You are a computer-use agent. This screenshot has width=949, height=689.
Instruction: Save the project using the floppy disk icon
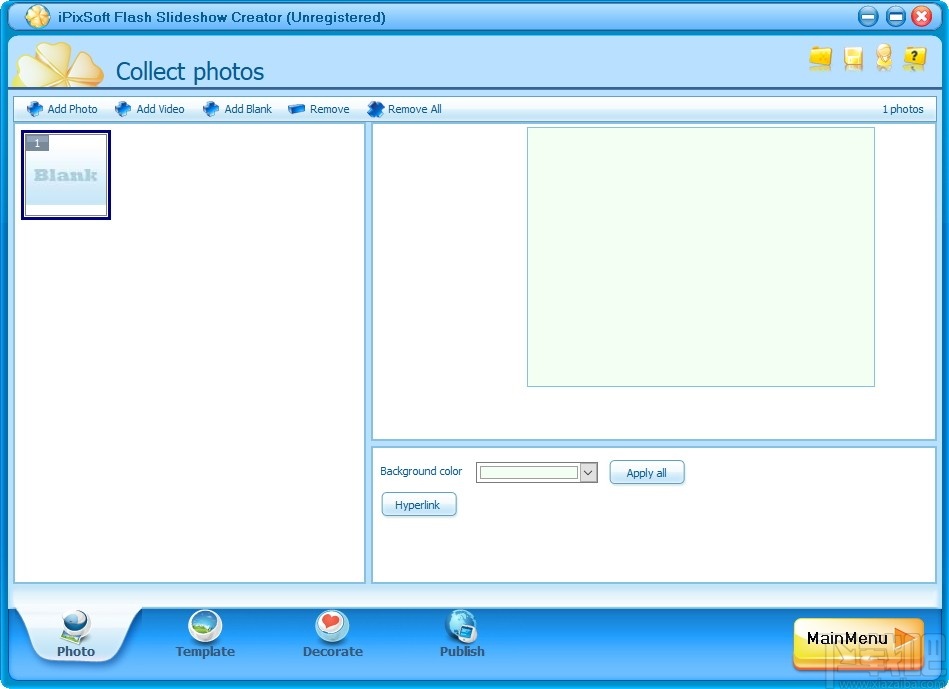pos(852,59)
